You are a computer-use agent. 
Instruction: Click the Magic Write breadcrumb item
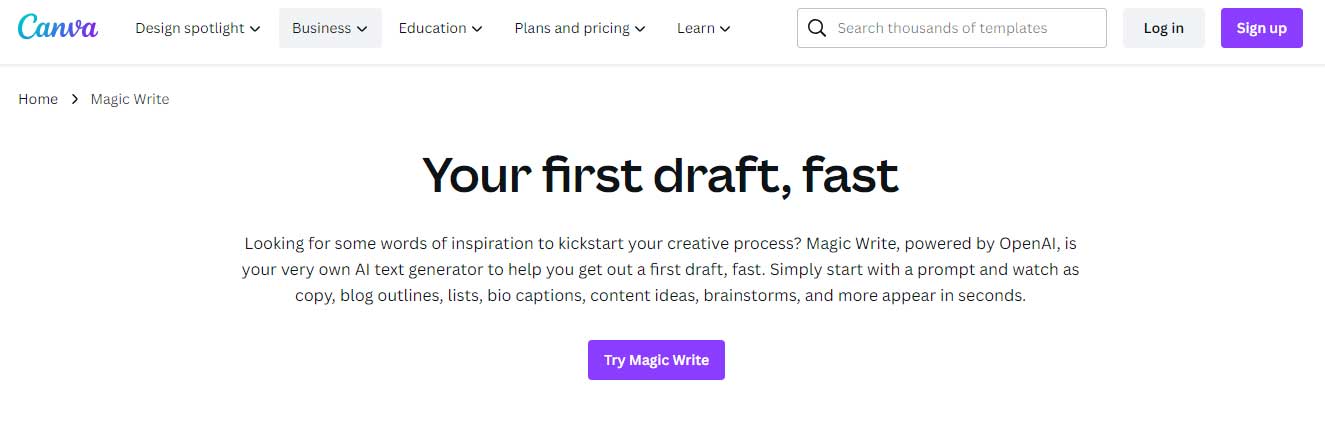(x=130, y=99)
